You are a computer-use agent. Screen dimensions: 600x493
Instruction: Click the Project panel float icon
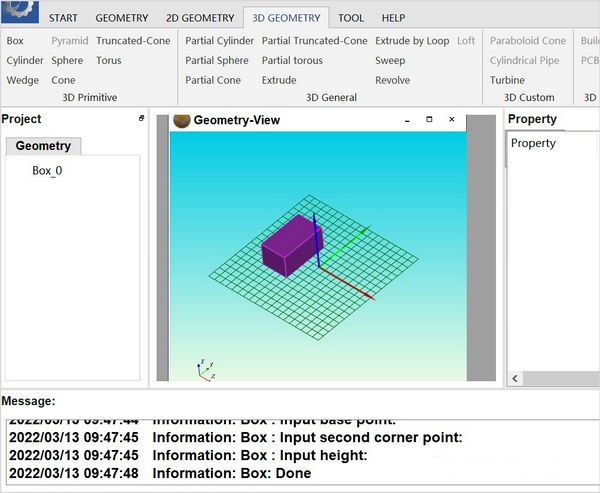tap(142, 118)
